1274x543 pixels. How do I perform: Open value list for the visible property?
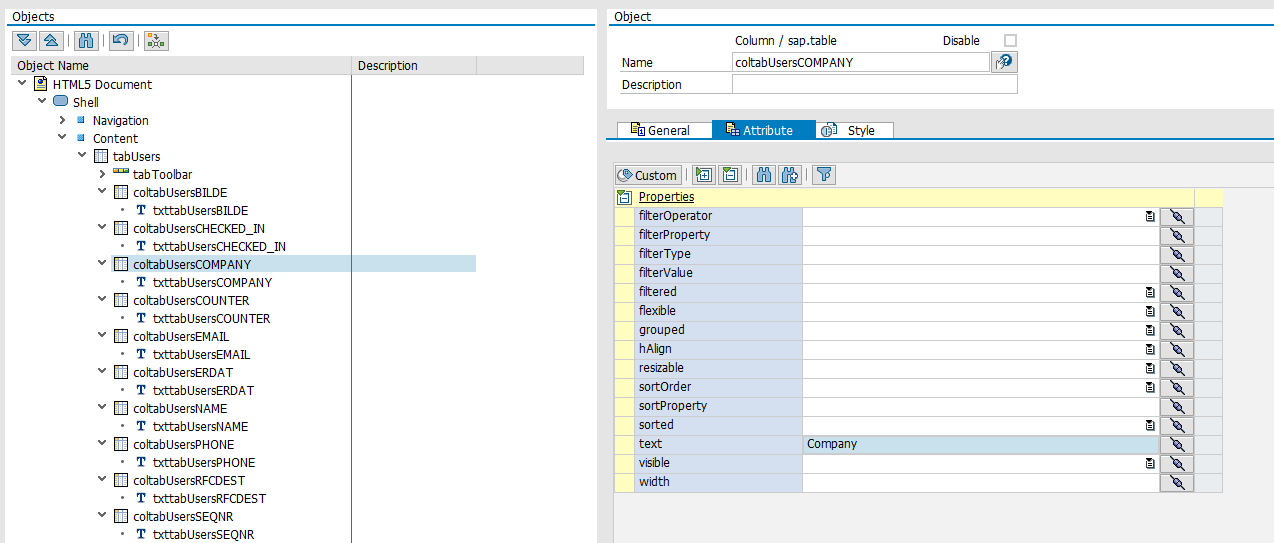pos(1150,463)
